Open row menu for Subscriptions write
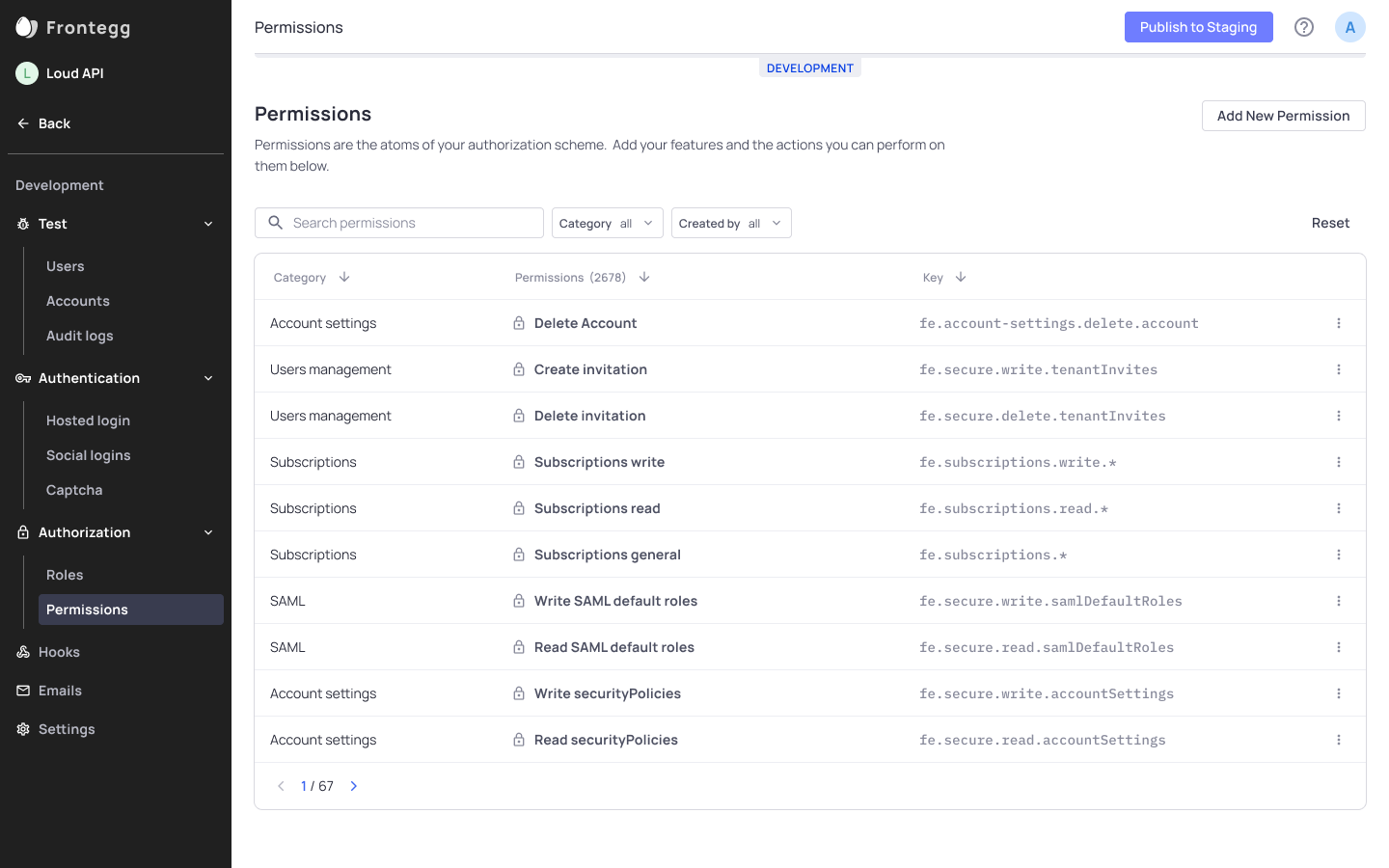 [x=1339, y=462]
